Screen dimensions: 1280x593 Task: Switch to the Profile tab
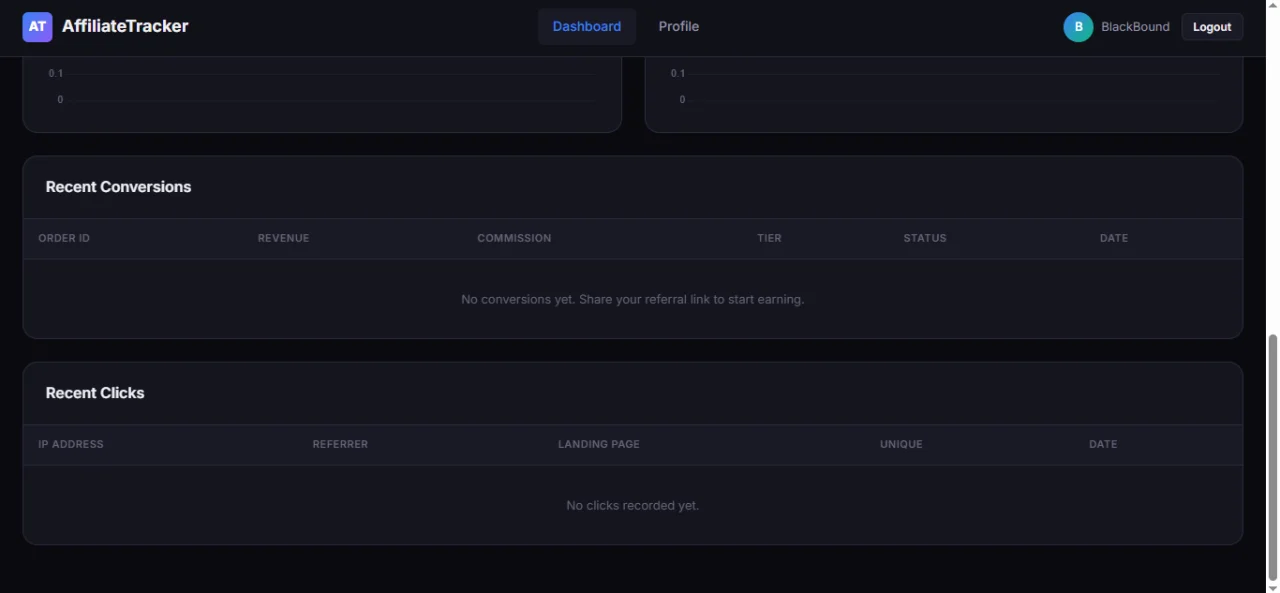pos(679,27)
